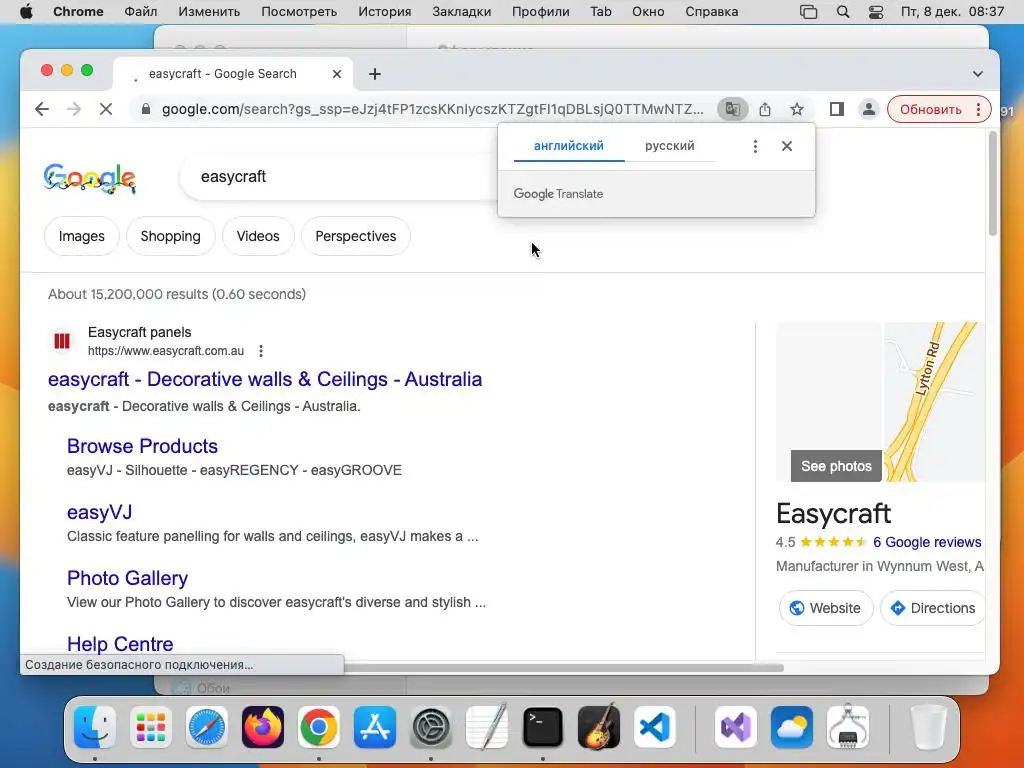The height and width of the screenshot is (768, 1024).
Task: Click the Stage Manager menu bar icon
Action: click(x=808, y=12)
